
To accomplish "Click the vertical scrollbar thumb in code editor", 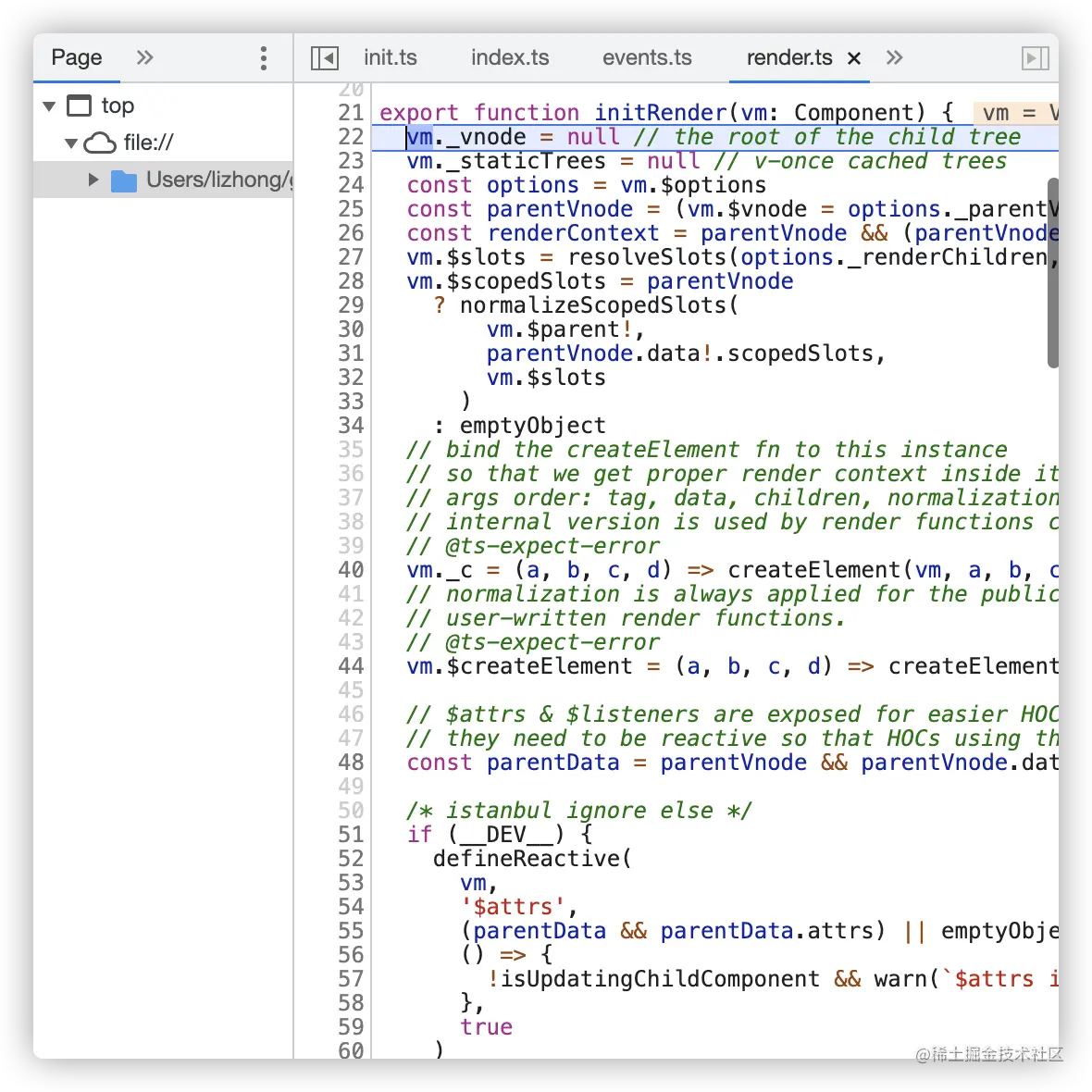I will coord(1053,272).
